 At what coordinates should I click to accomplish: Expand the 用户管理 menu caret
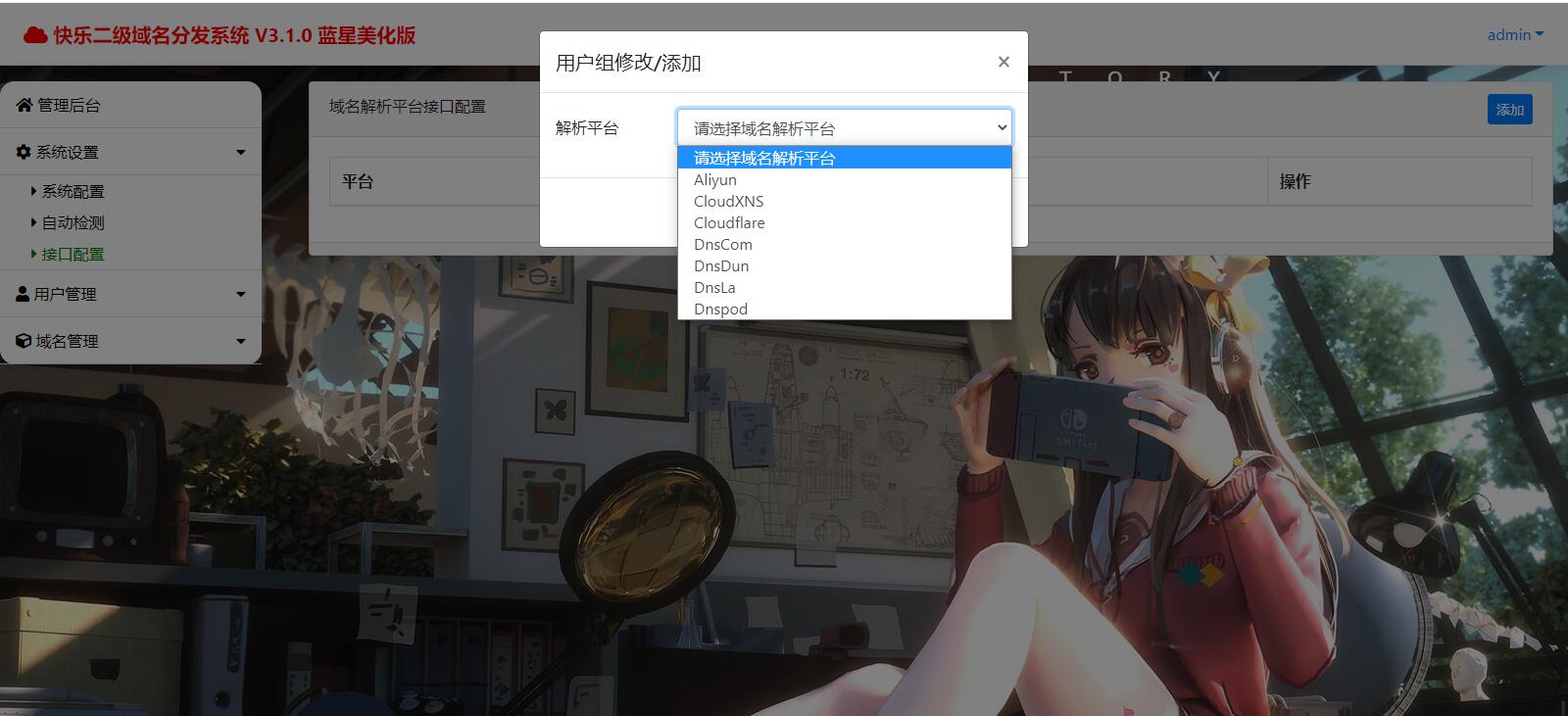pos(240,294)
